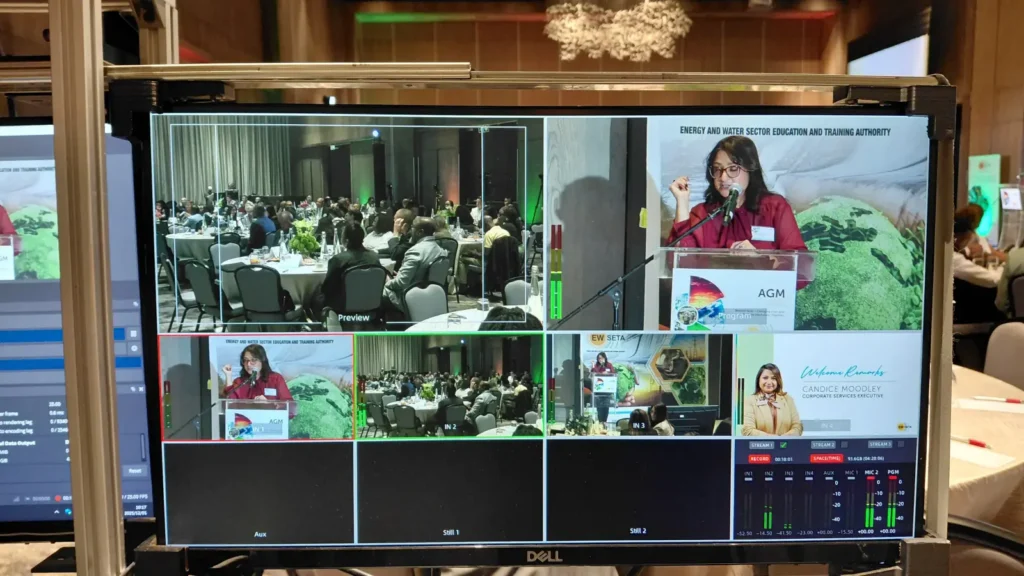Viewport: 1024px width, 576px height.
Task: Close the stats dock on the left monitor
Action: point(141,389)
